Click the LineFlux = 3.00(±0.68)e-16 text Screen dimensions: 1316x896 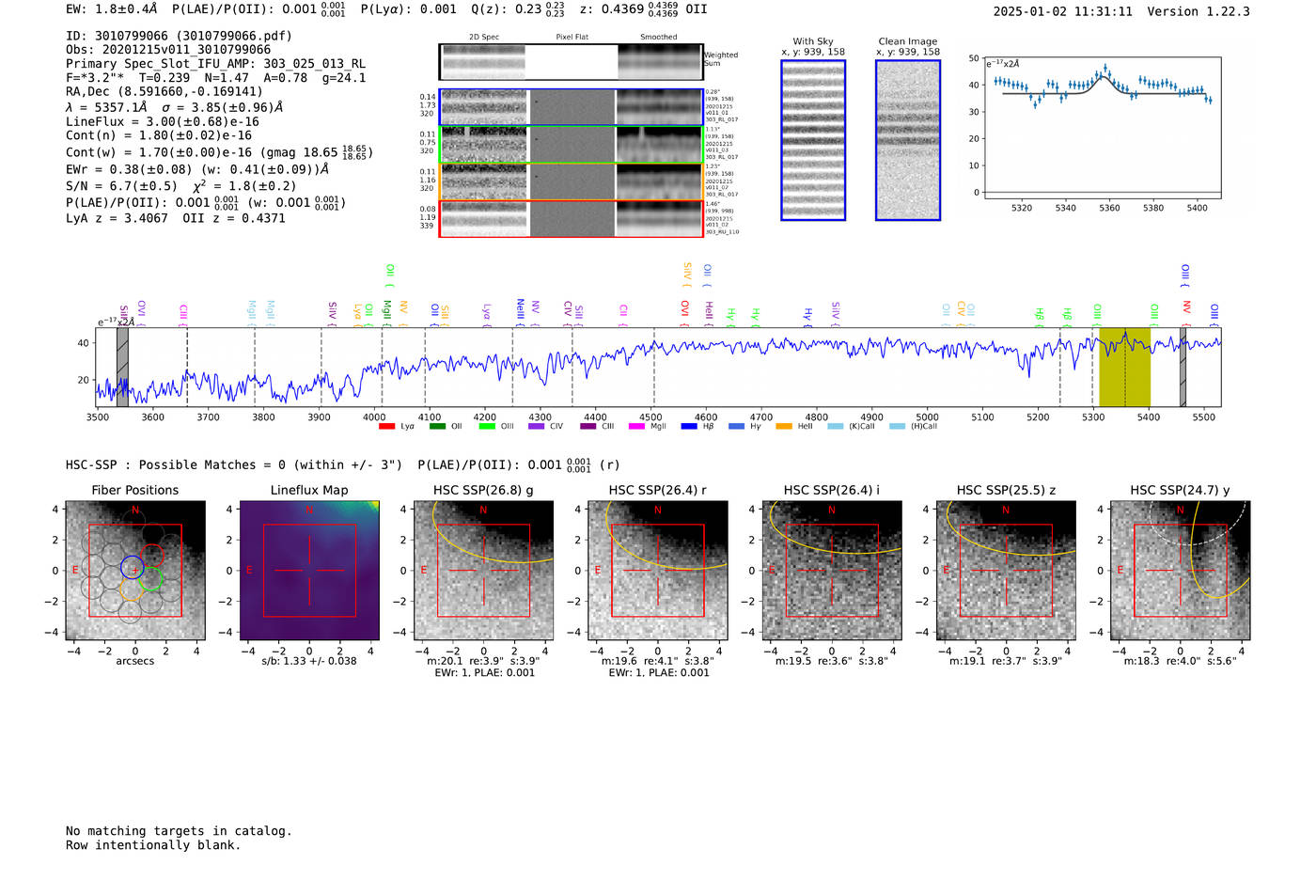click(x=163, y=121)
